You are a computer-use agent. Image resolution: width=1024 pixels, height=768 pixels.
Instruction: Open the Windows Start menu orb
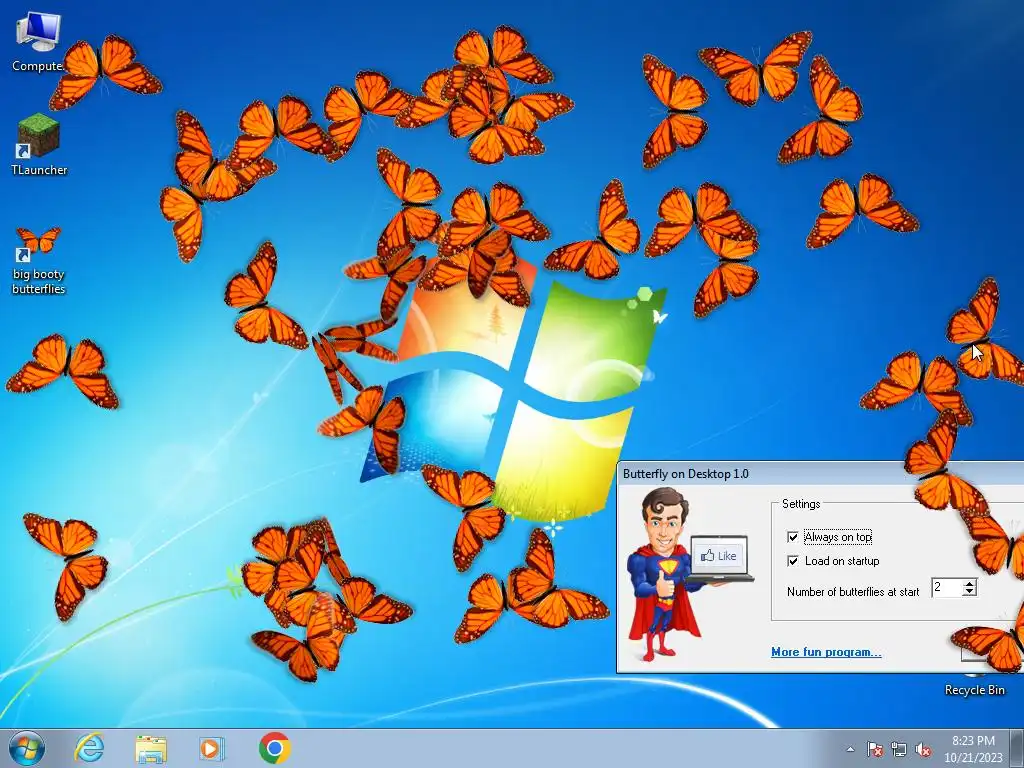(27, 748)
